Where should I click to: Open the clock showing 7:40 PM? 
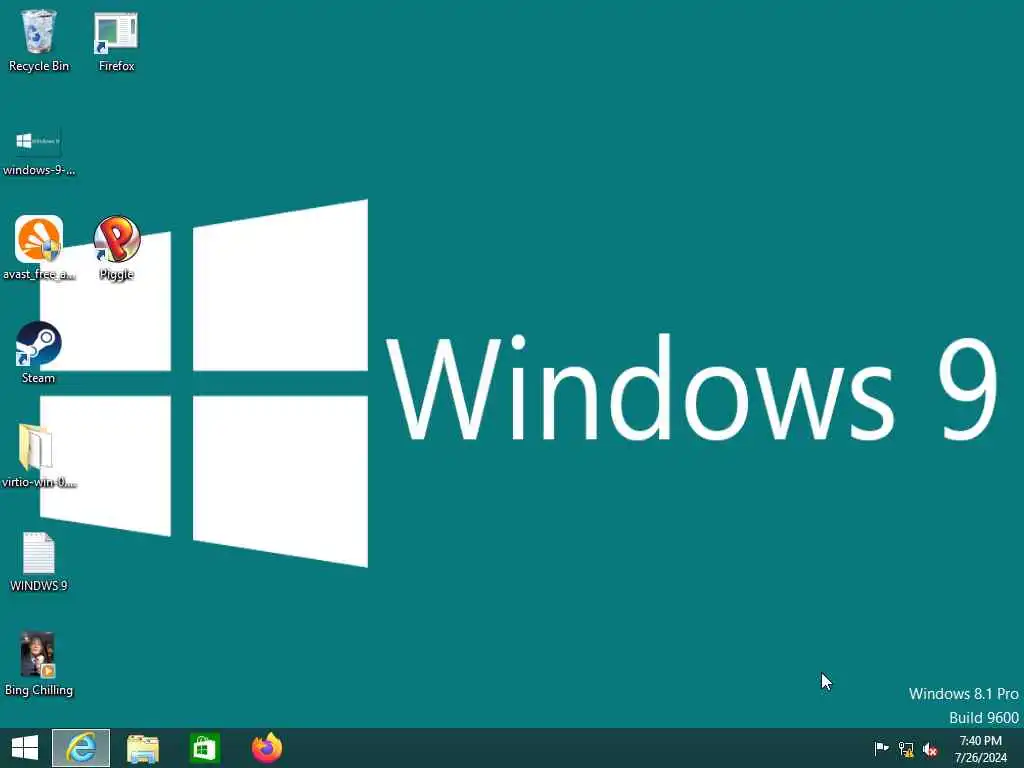[980, 749]
